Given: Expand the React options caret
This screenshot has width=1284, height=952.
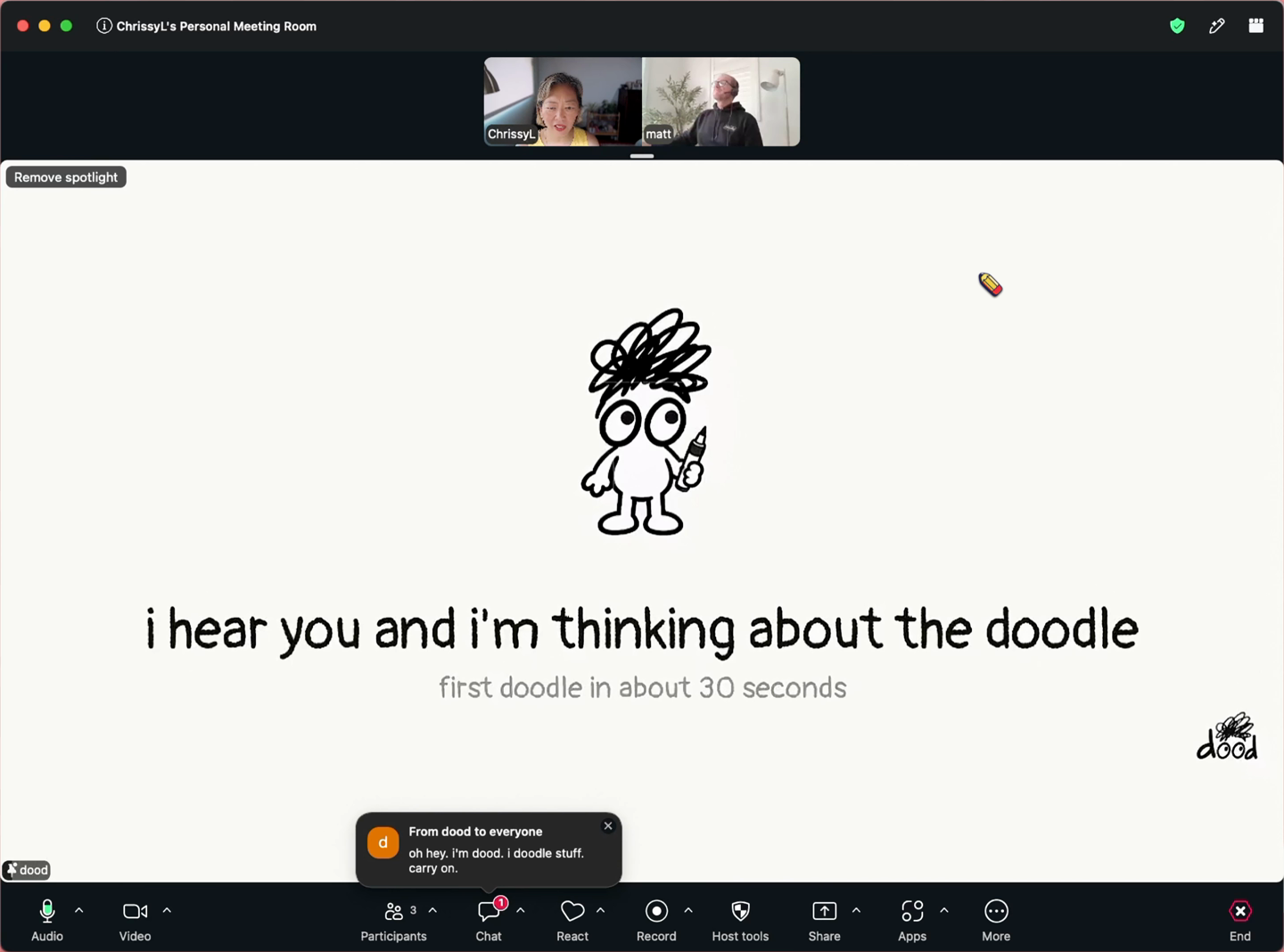Looking at the screenshot, I should point(601,910).
